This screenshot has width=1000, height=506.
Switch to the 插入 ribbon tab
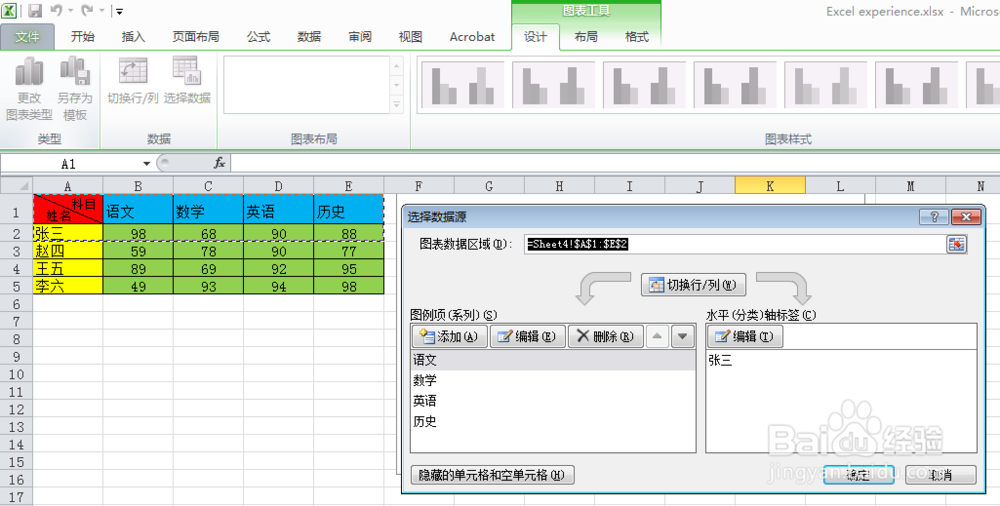tap(133, 37)
